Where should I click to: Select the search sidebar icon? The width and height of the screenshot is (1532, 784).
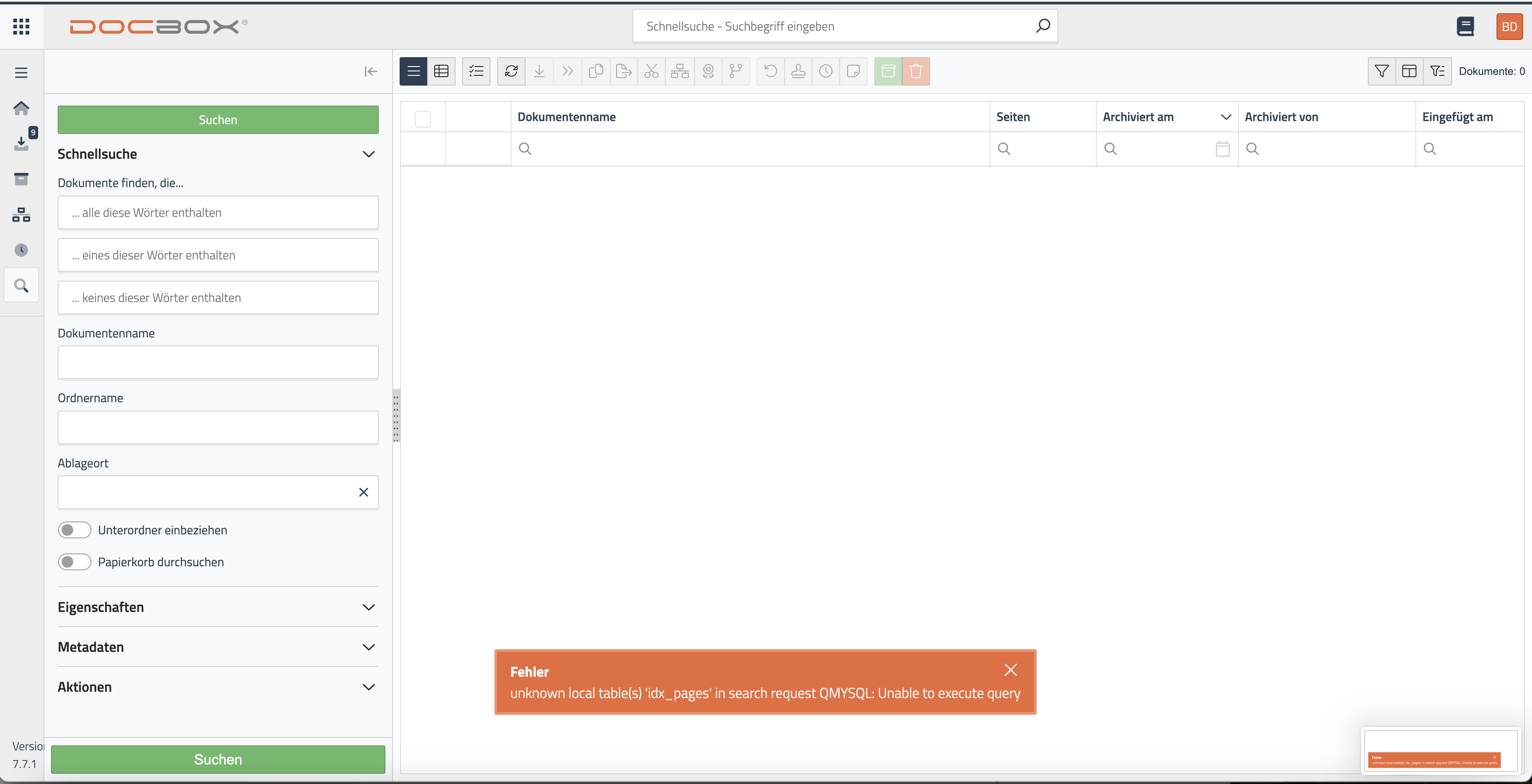tap(21, 285)
